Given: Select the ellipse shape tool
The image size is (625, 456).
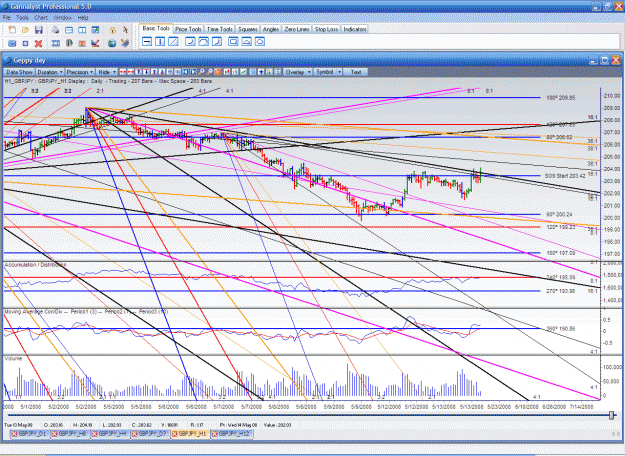Looking at the screenshot, I should click(x=259, y=41).
